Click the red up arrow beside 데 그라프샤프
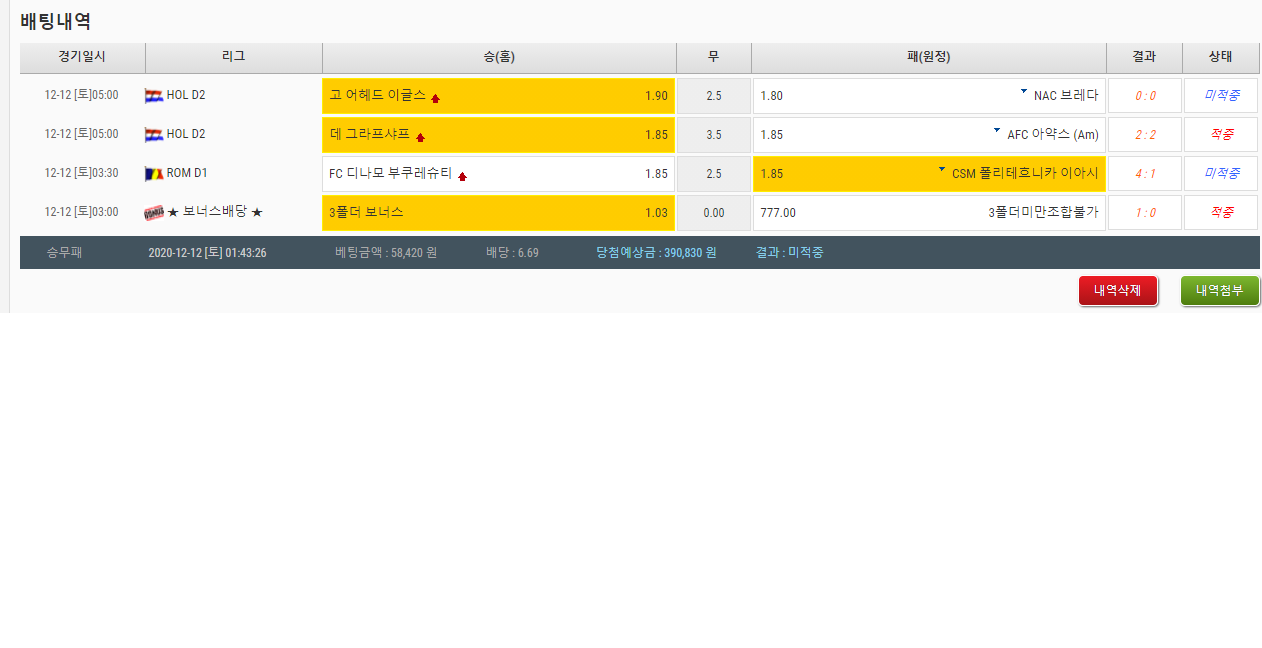The width and height of the screenshot is (1262, 648). pyautogui.click(x=420, y=137)
